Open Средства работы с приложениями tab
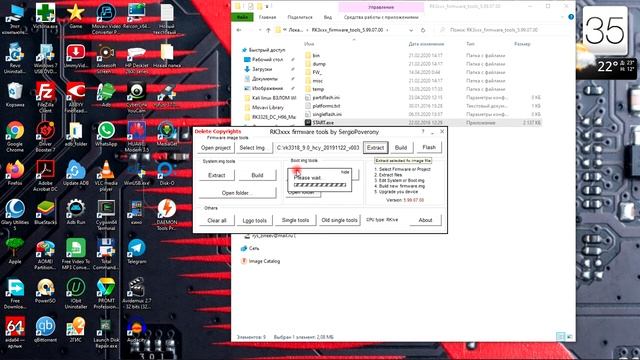 click(x=381, y=17)
